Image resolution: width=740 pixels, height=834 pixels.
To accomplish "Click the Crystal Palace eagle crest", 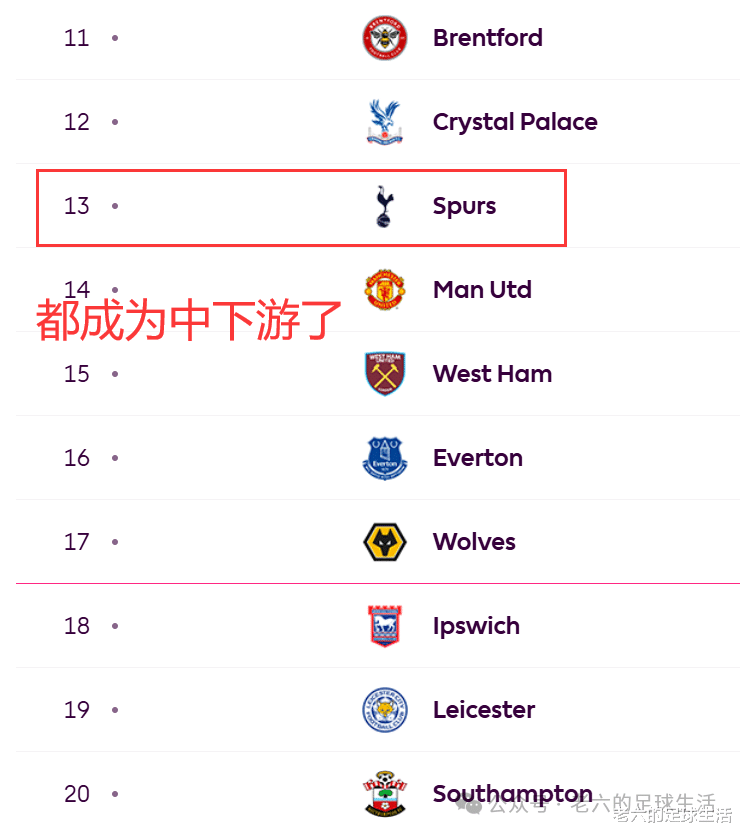I will coord(384,122).
